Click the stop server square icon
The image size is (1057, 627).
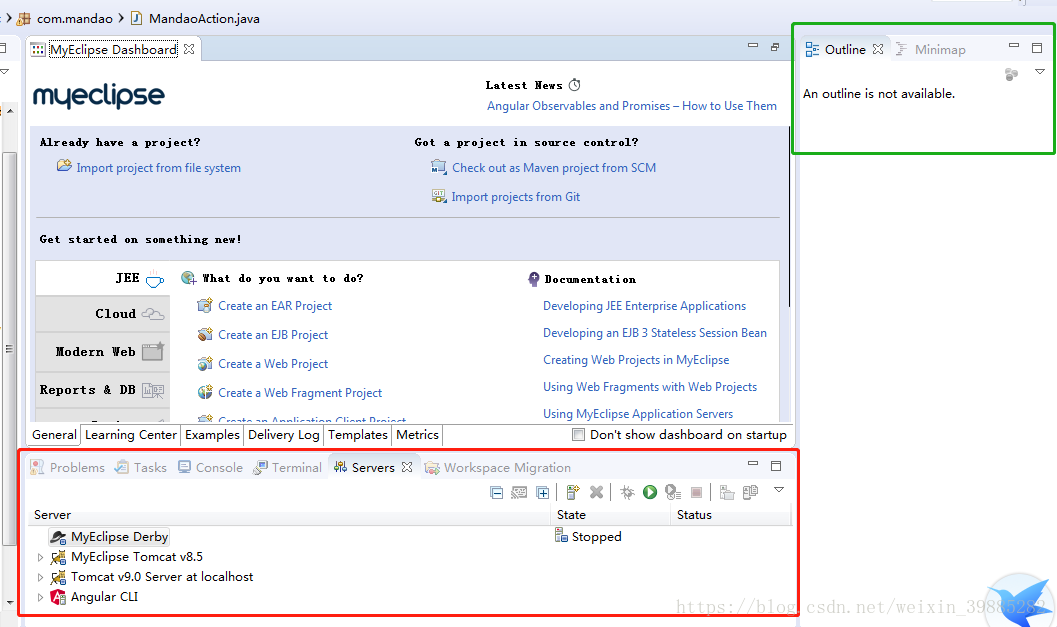(x=696, y=492)
